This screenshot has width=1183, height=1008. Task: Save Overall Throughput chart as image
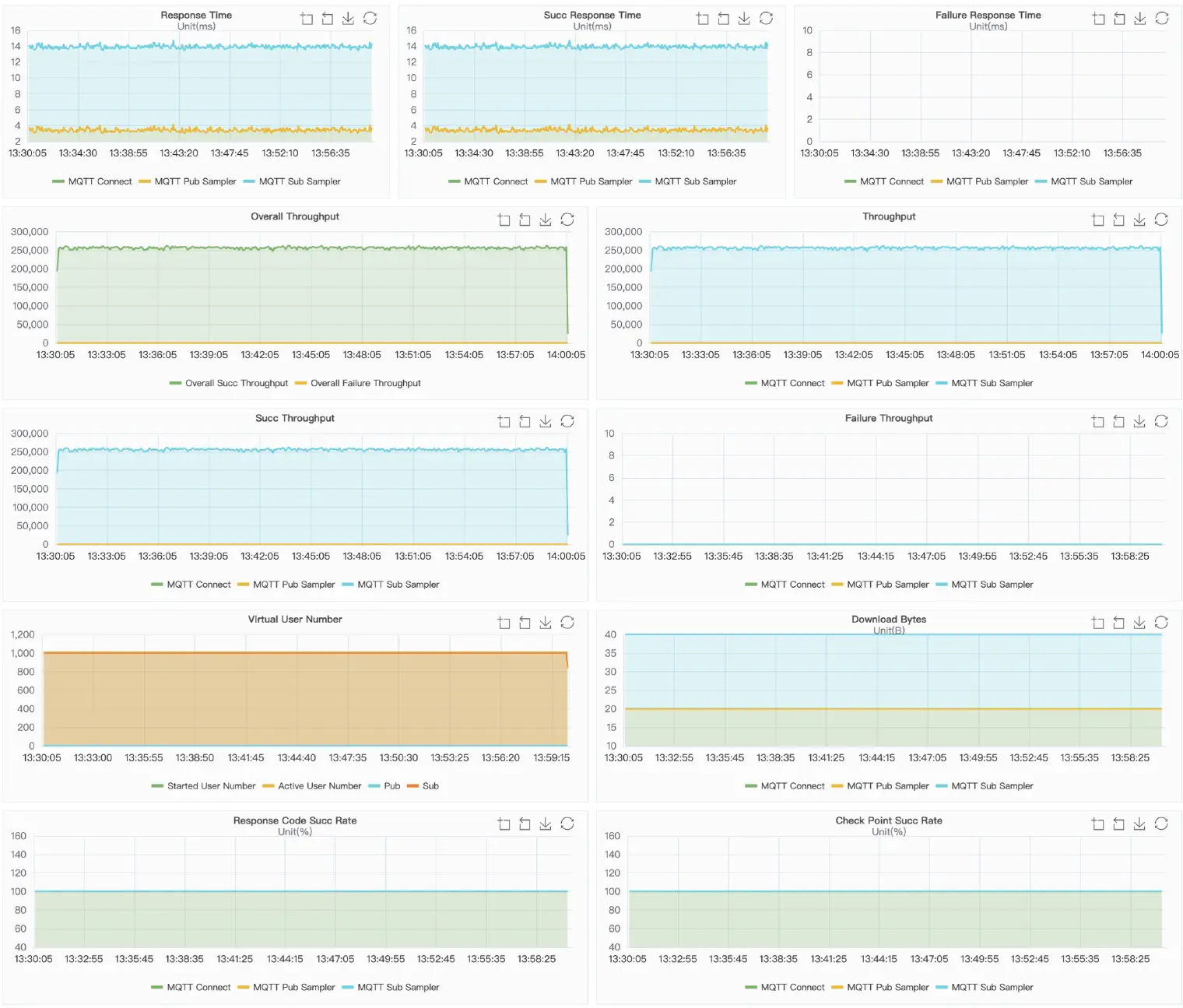[546, 220]
